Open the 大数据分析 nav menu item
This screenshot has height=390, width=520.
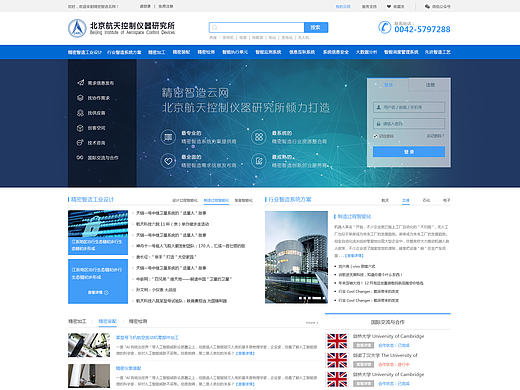click(x=366, y=52)
